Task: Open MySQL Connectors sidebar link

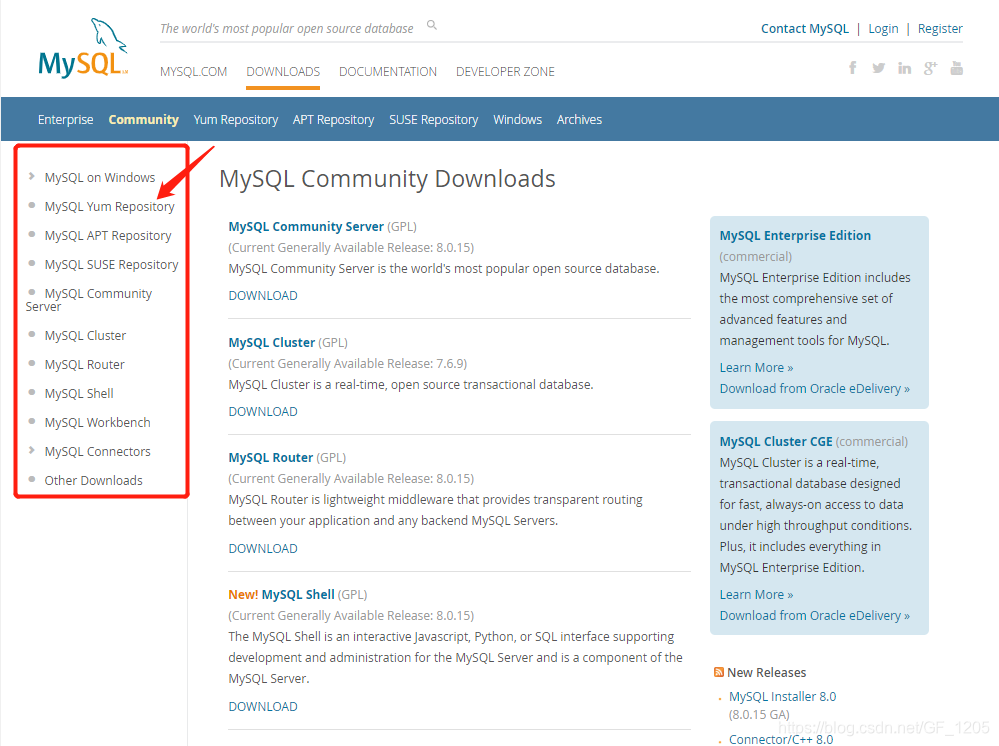Action: [97, 452]
